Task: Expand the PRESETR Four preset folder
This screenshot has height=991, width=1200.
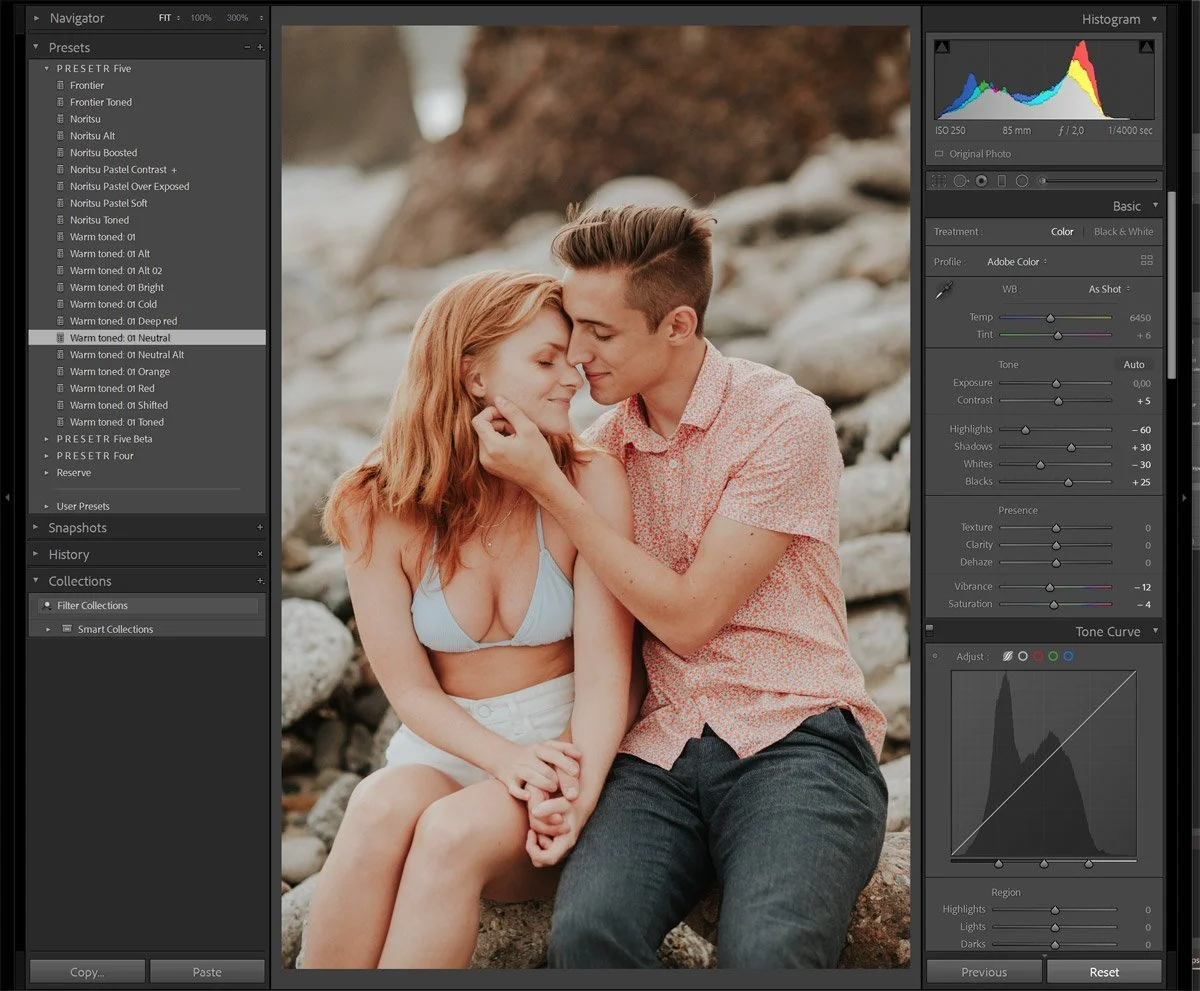Action: point(47,456)
